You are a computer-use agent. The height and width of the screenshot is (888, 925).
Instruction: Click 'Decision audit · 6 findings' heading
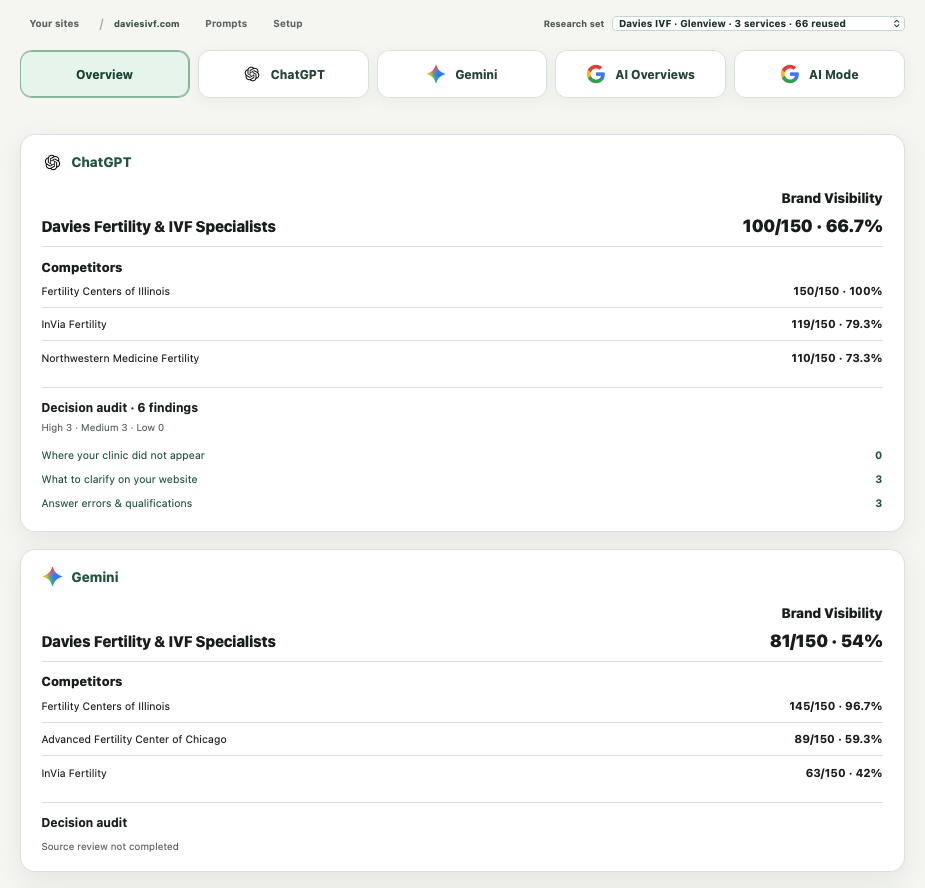pyautogui.click(x=120, y=408)
